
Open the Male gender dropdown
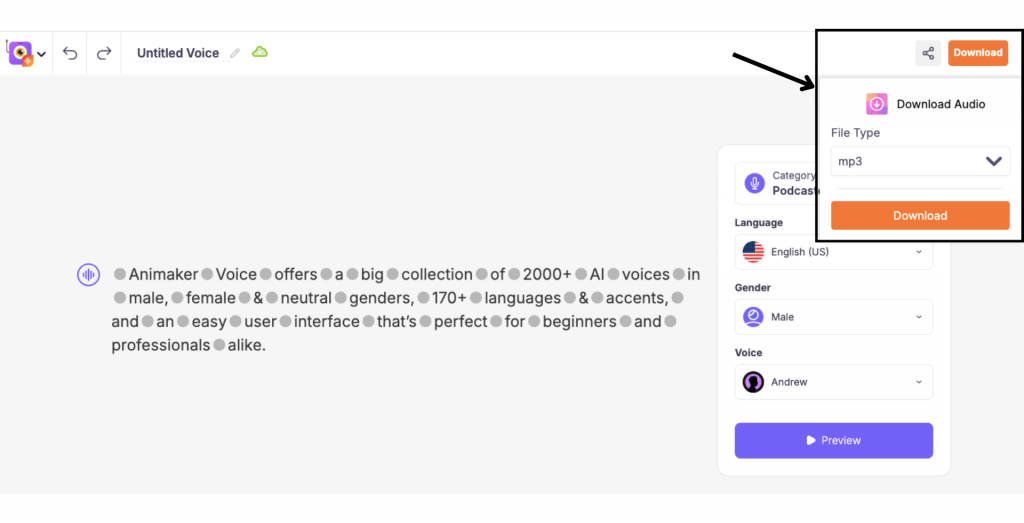click(833, 317)
